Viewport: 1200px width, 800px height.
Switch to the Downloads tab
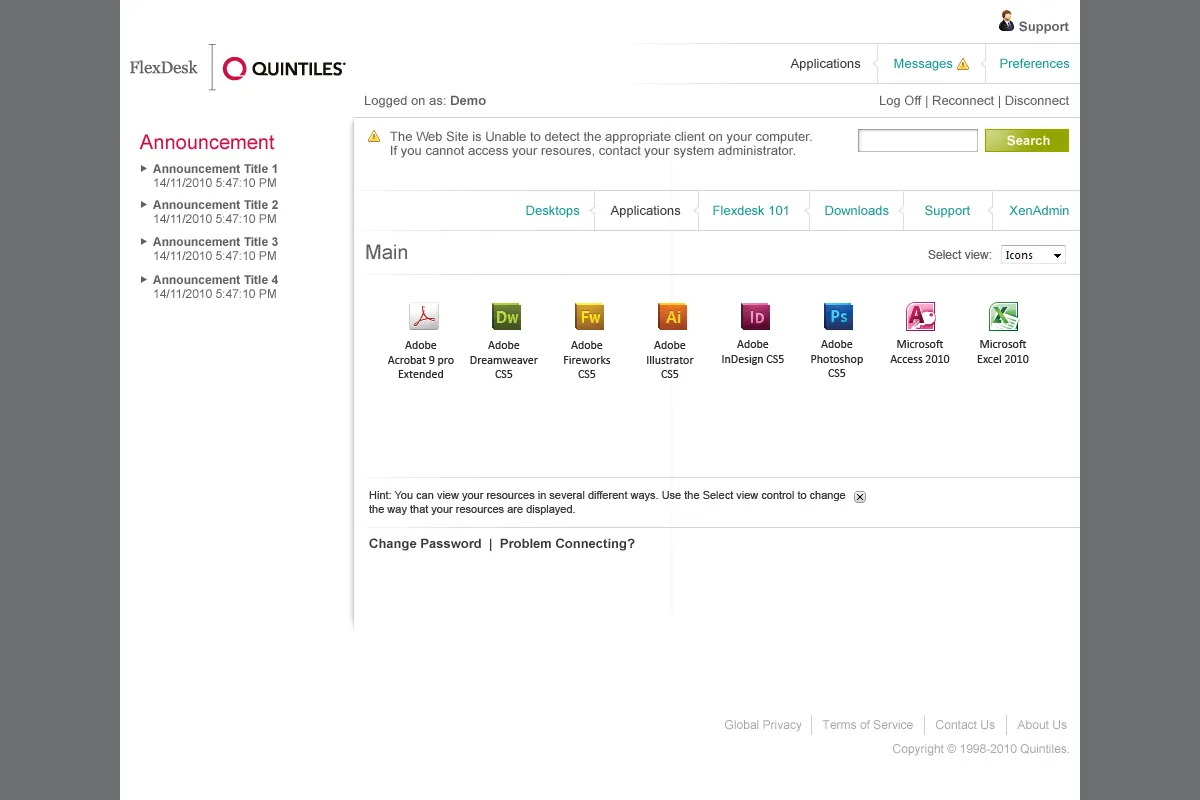[857, 211]
